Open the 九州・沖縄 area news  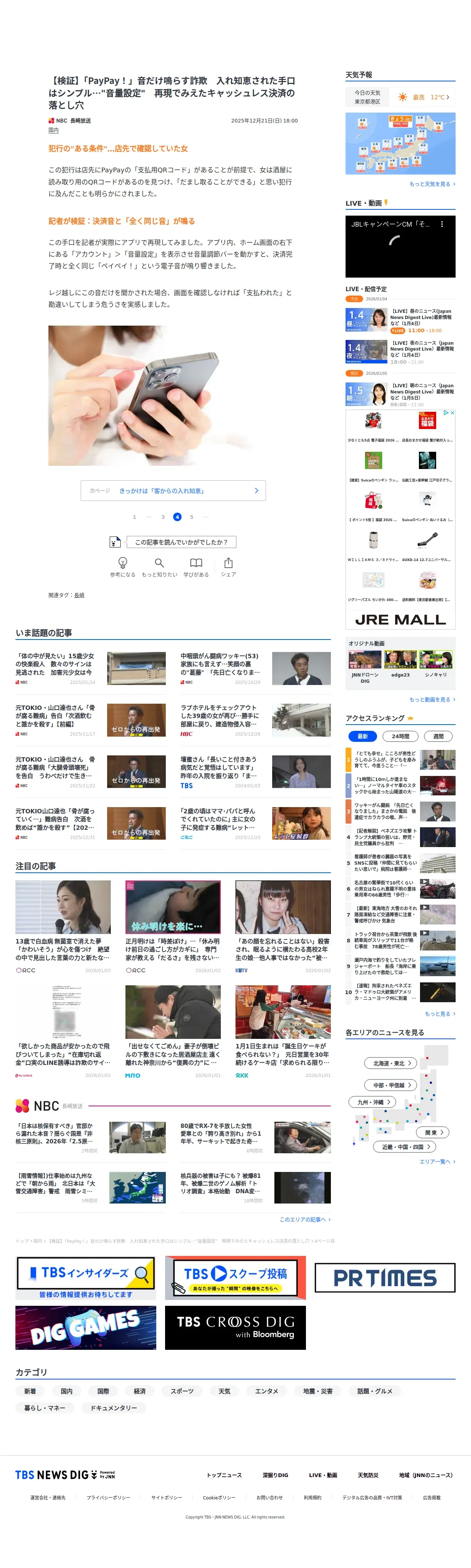[372, 1102]
